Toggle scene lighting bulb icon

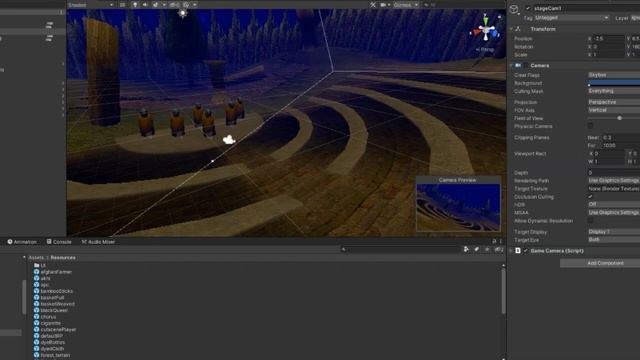coord(135,5)
